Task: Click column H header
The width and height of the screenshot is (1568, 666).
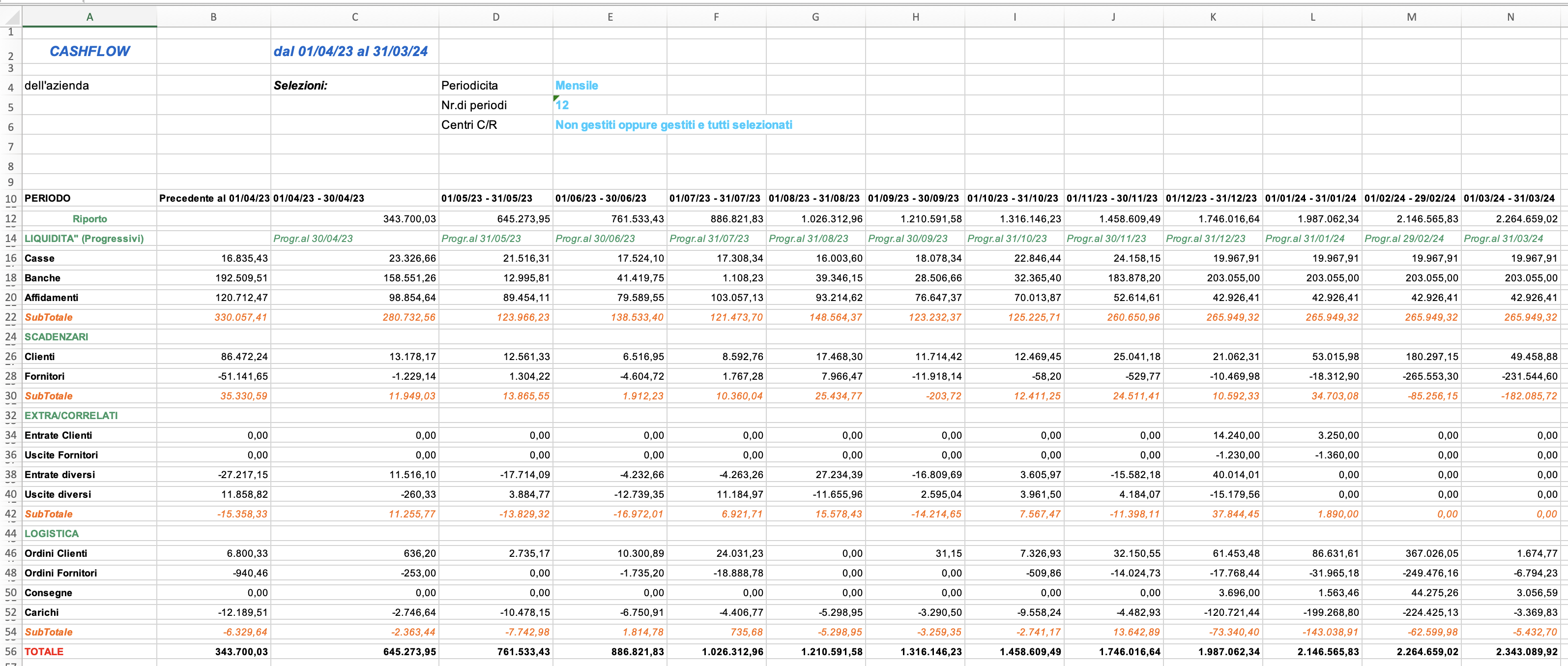Action: (x=915, y=17)
